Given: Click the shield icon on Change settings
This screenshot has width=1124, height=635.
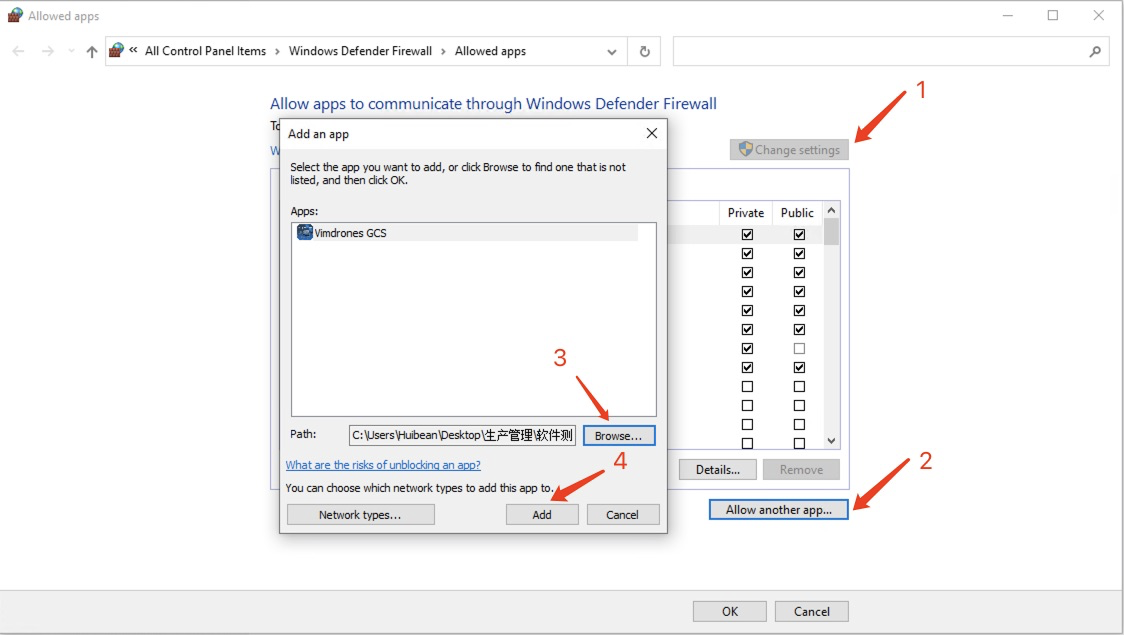Looking at the screenshot, I should 746,149.
